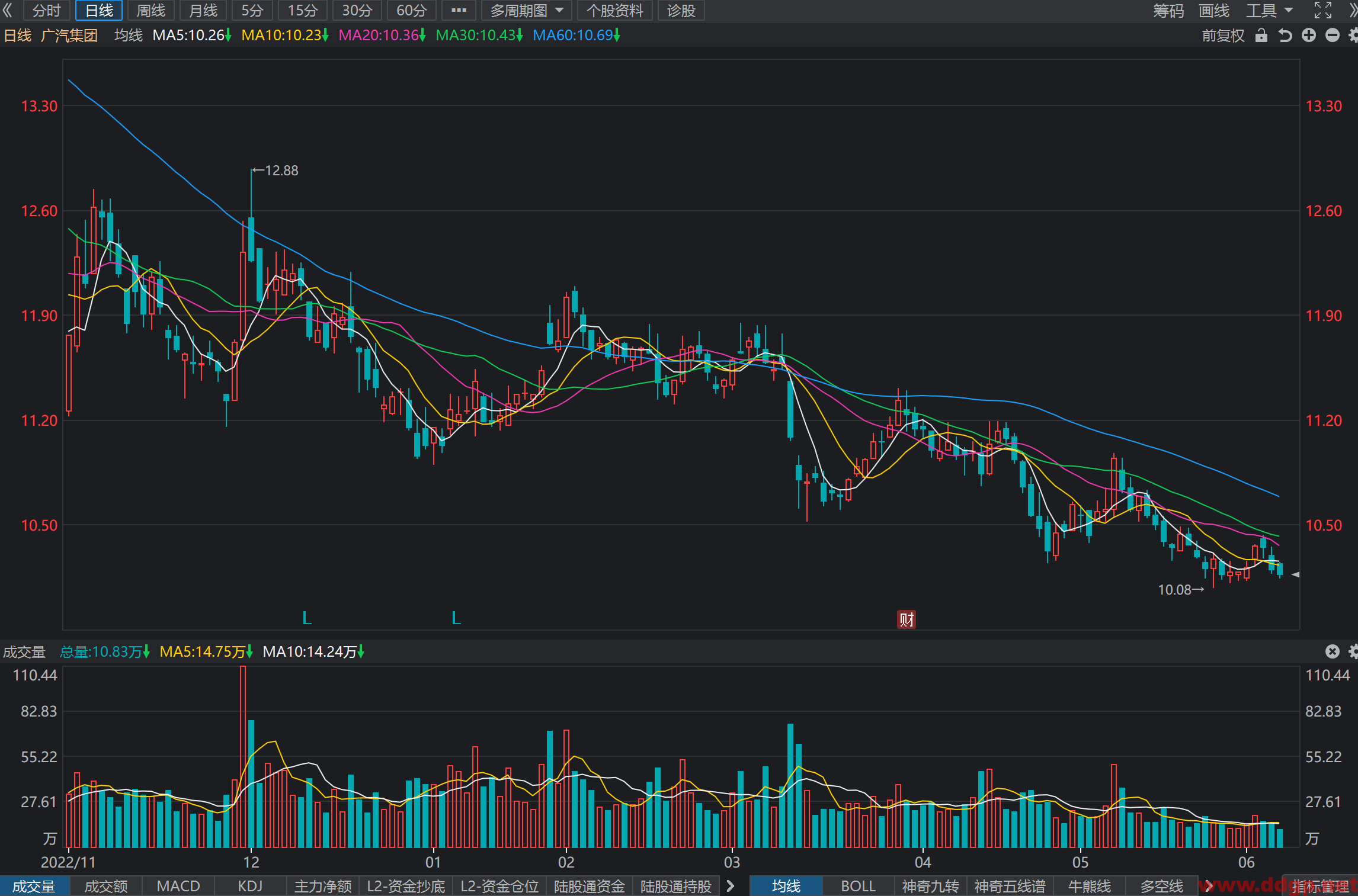
Task: Click the undo arrow beside 前复权
Action: pyautogui.click(x=1285, y=36)
